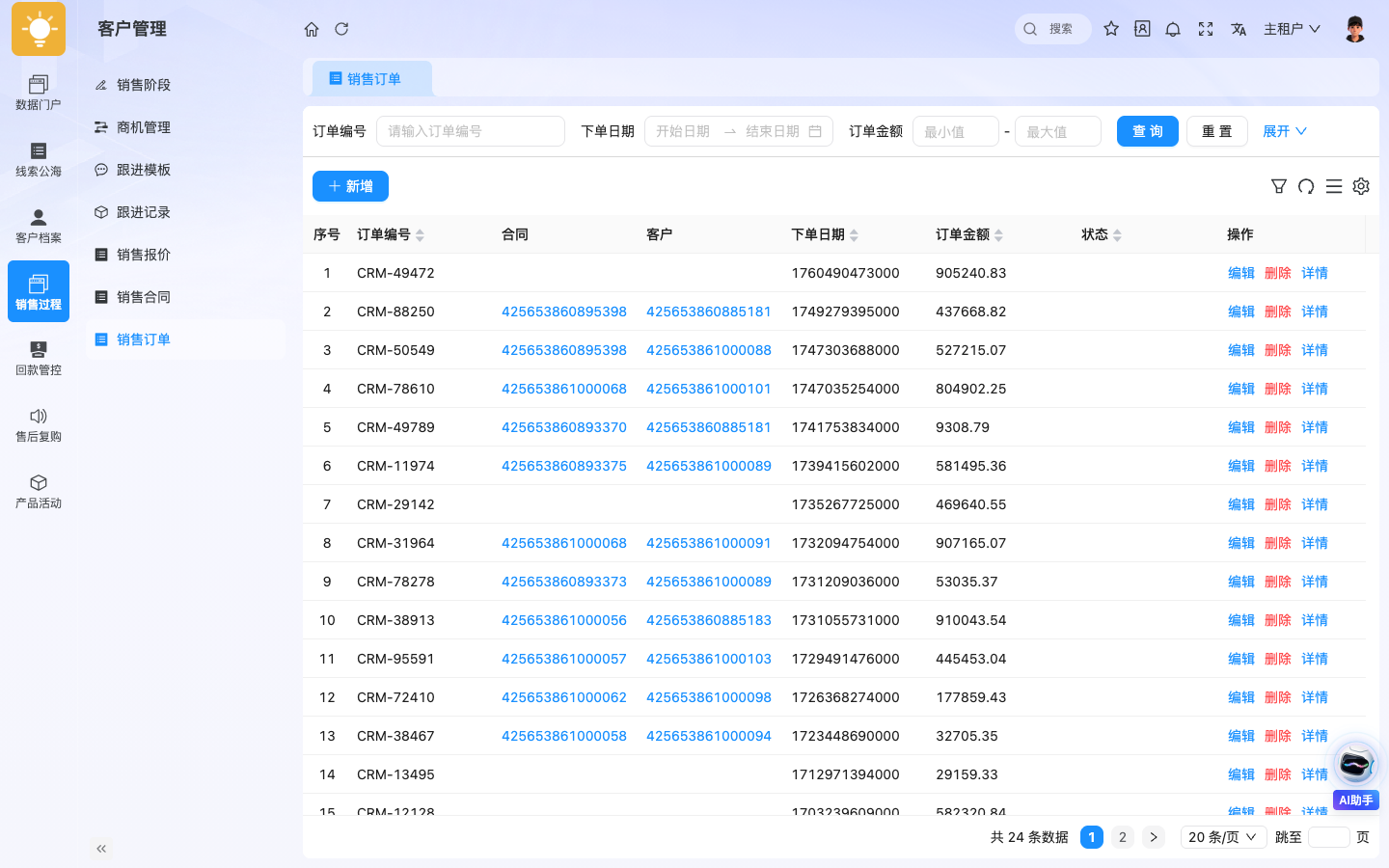The width and height of the screenshot is (1389, 868).
Task: Select page 1 in pagination
Action: [1092, 837]
